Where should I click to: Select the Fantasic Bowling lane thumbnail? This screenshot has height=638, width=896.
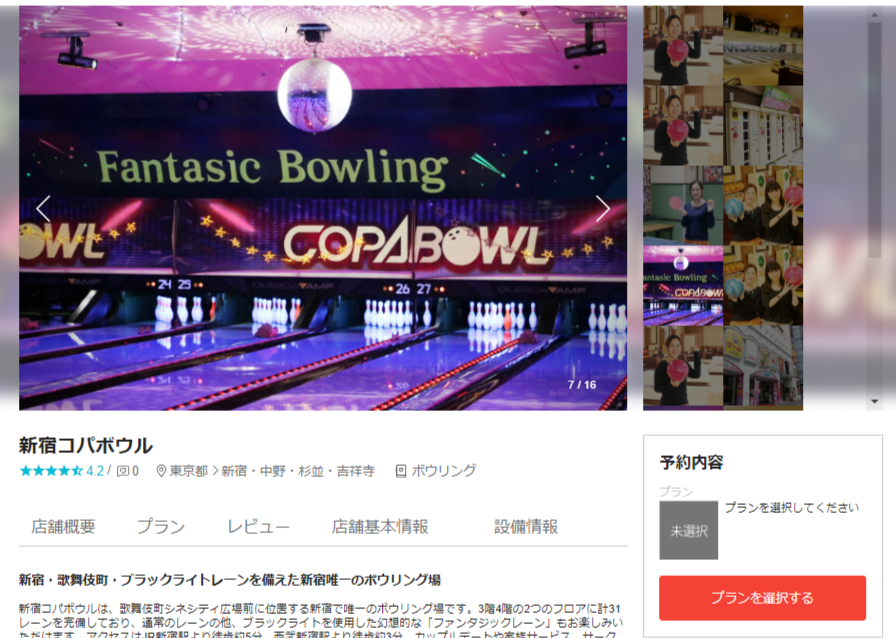[683, 286]
